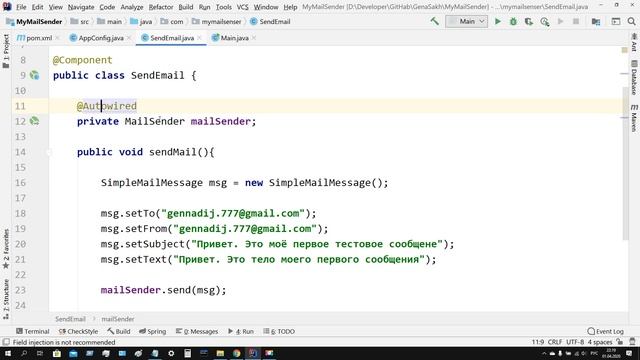The height and width of the screenshot is (360, 640).
Task: Open the Main run configuration dropdown
Action: 467,21
